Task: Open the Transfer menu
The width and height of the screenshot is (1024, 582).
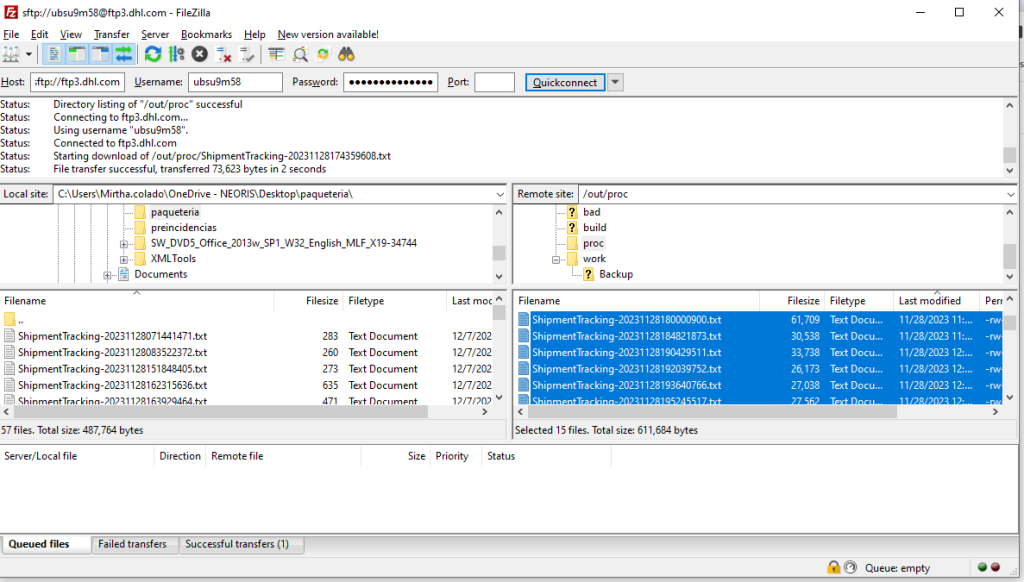Action: tap(112, 35)
